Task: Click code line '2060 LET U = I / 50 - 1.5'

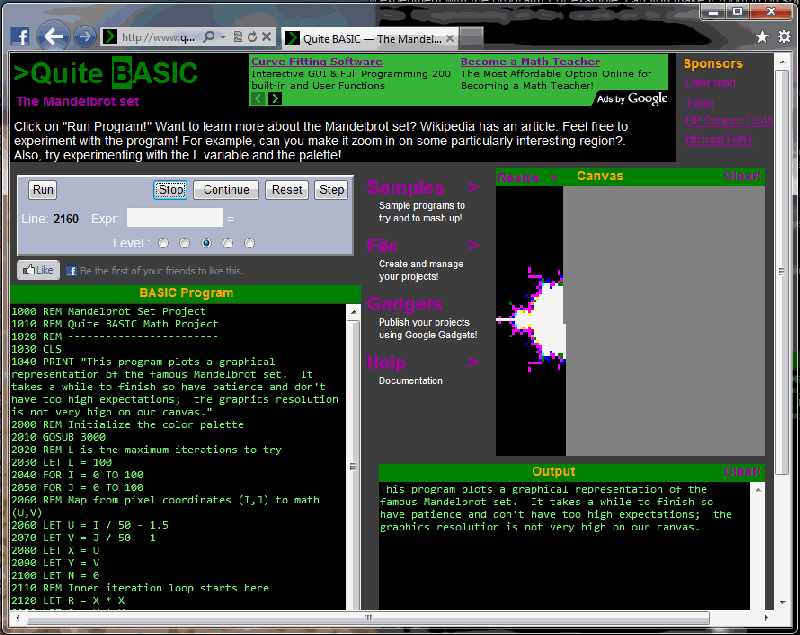Action: click(x=90, y=525)
